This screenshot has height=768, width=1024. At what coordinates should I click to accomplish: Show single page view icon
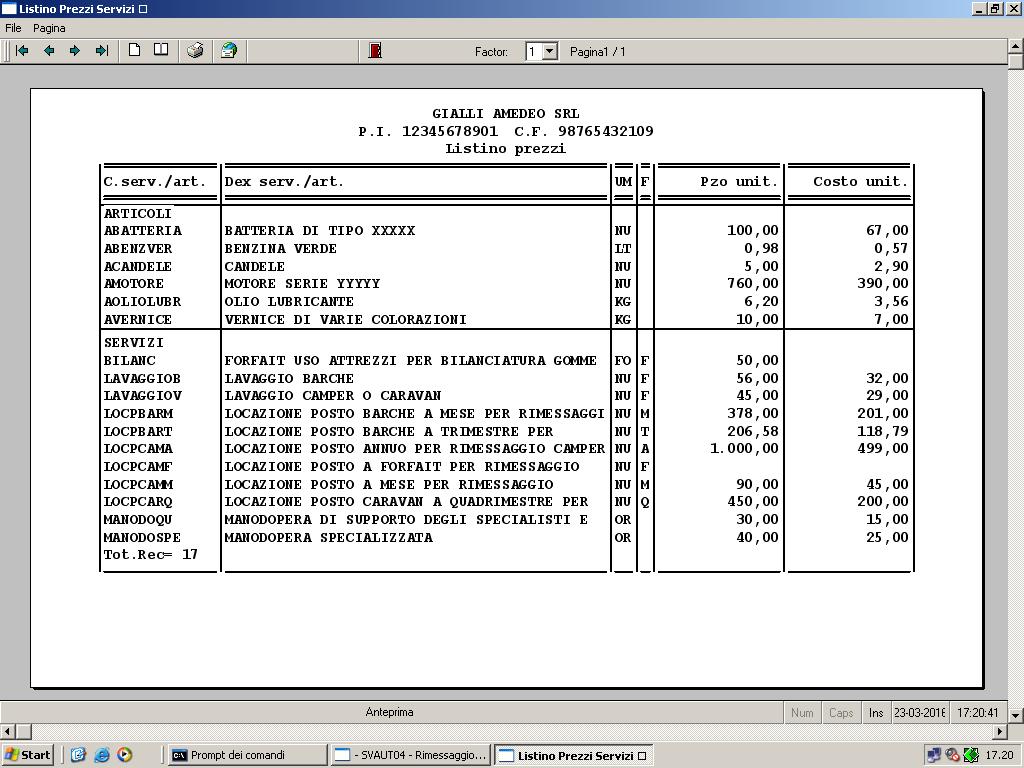pyautogui.click(x=135, y=50)
